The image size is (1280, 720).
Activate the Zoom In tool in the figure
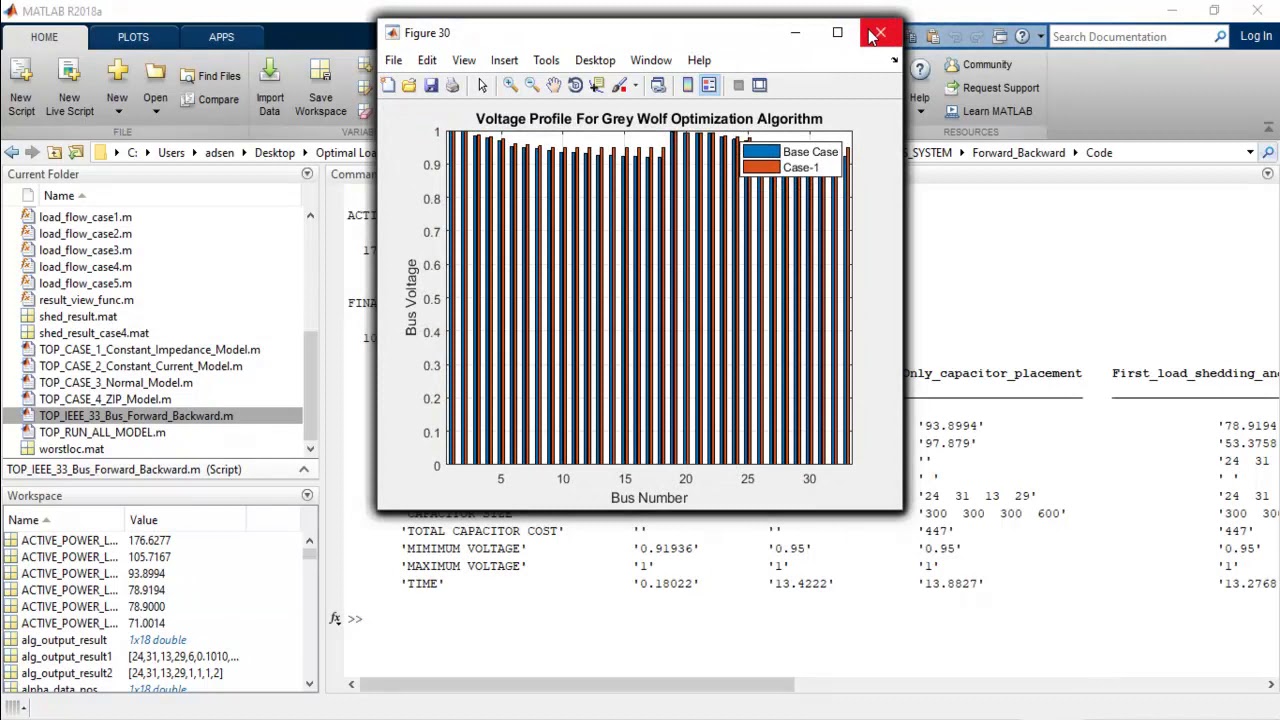[x=510, y=86]
